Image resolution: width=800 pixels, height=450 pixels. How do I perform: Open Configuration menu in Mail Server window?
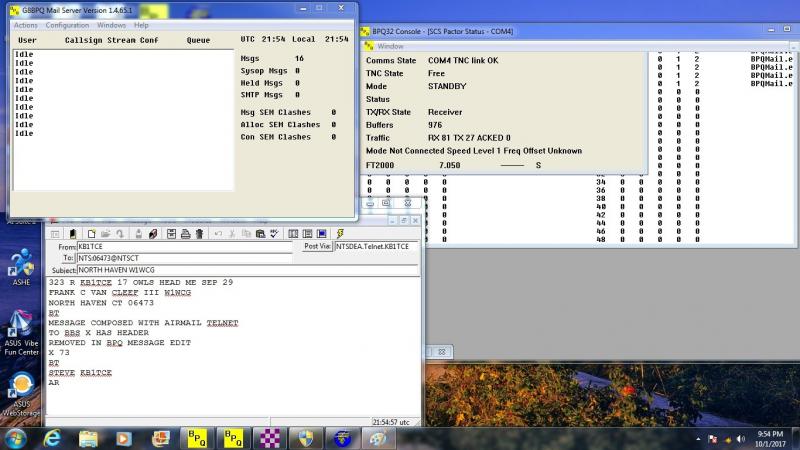pos(67,25)
